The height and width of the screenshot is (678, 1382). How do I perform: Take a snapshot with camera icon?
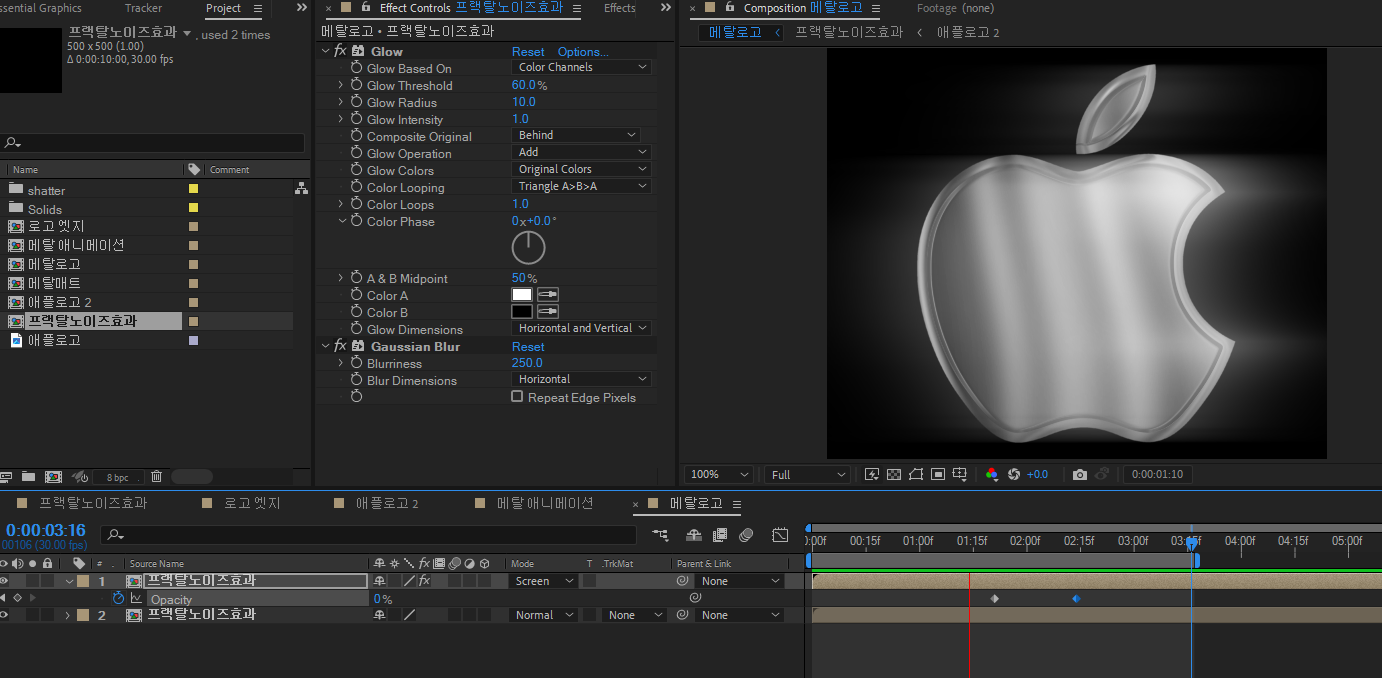click(1079, 474)
